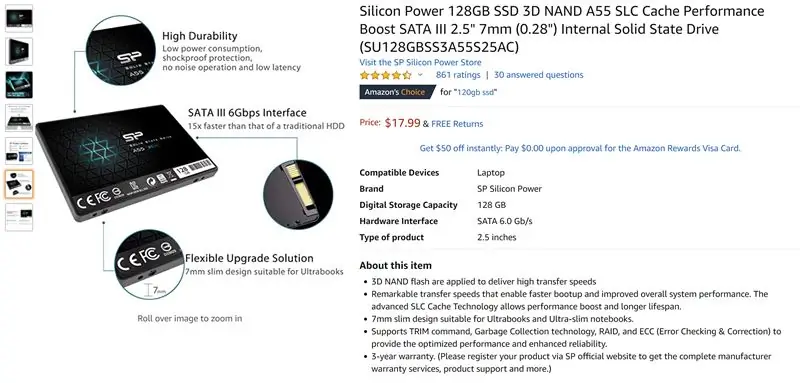
Task: Click the High Durability close-up circle image
Action: point(121,49)
